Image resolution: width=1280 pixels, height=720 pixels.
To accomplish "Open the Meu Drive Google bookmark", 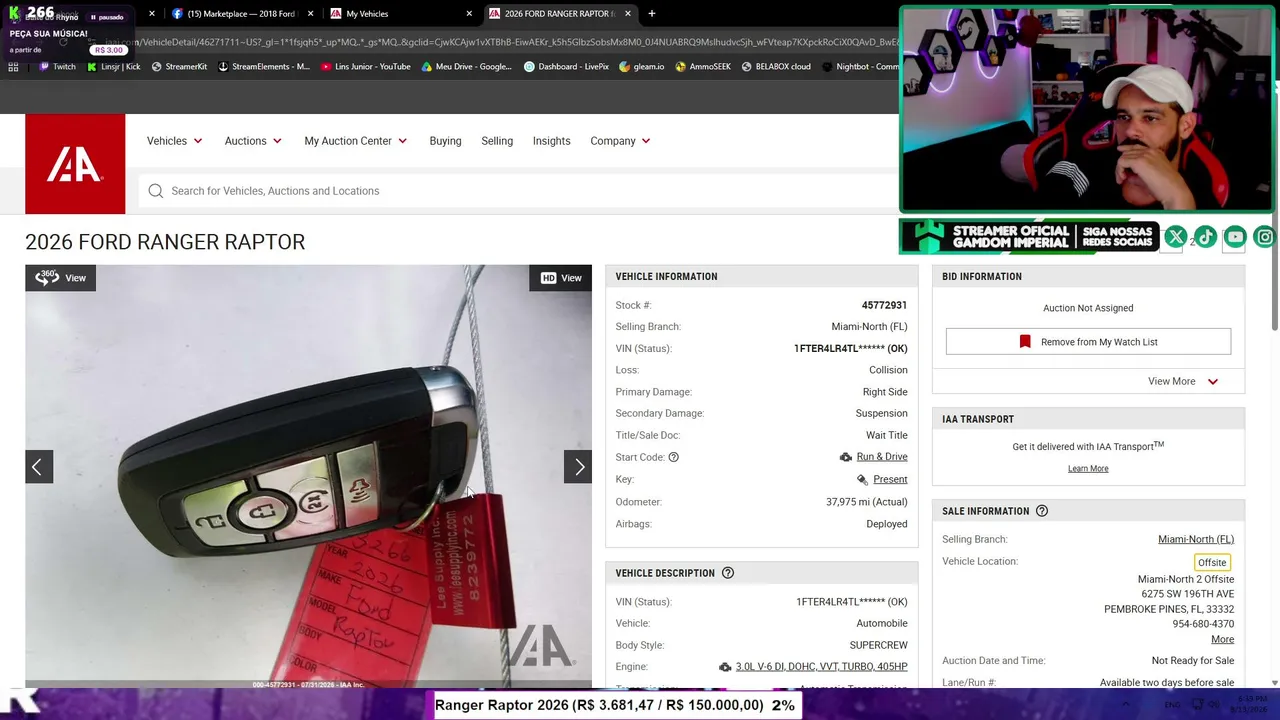I will click(x=466, y=67).
